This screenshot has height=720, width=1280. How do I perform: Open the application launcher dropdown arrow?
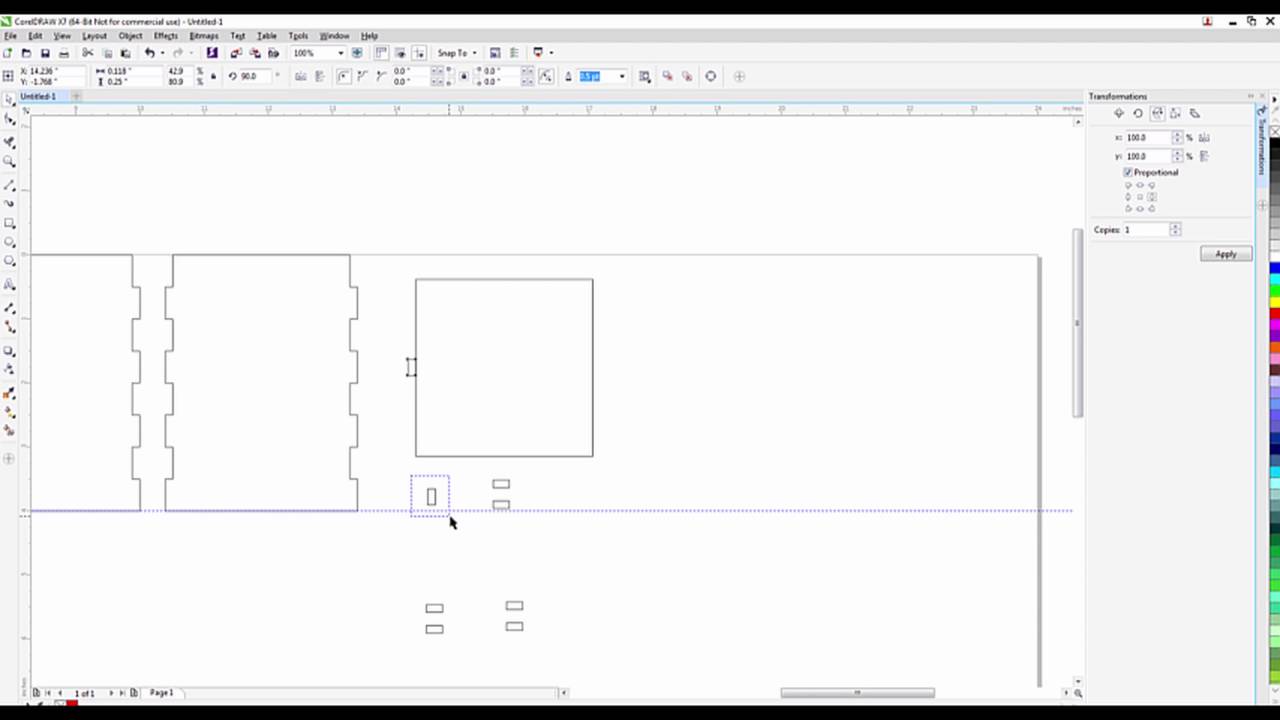click(x=552, y=53)
